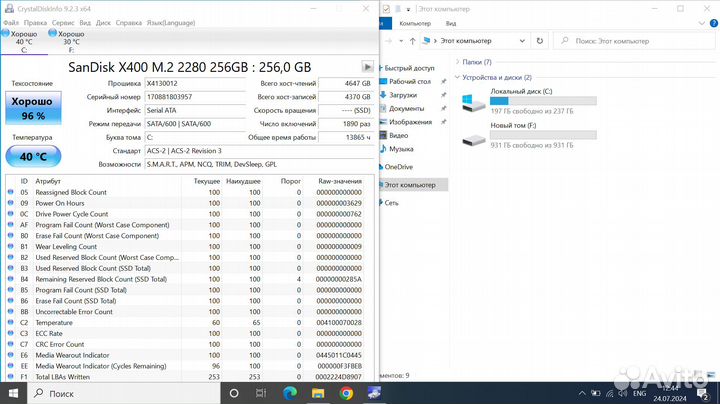The image size is (720, 404).
Task: Switch to the Вид ribbon tab in Explorer
Action: coord(451,23)
